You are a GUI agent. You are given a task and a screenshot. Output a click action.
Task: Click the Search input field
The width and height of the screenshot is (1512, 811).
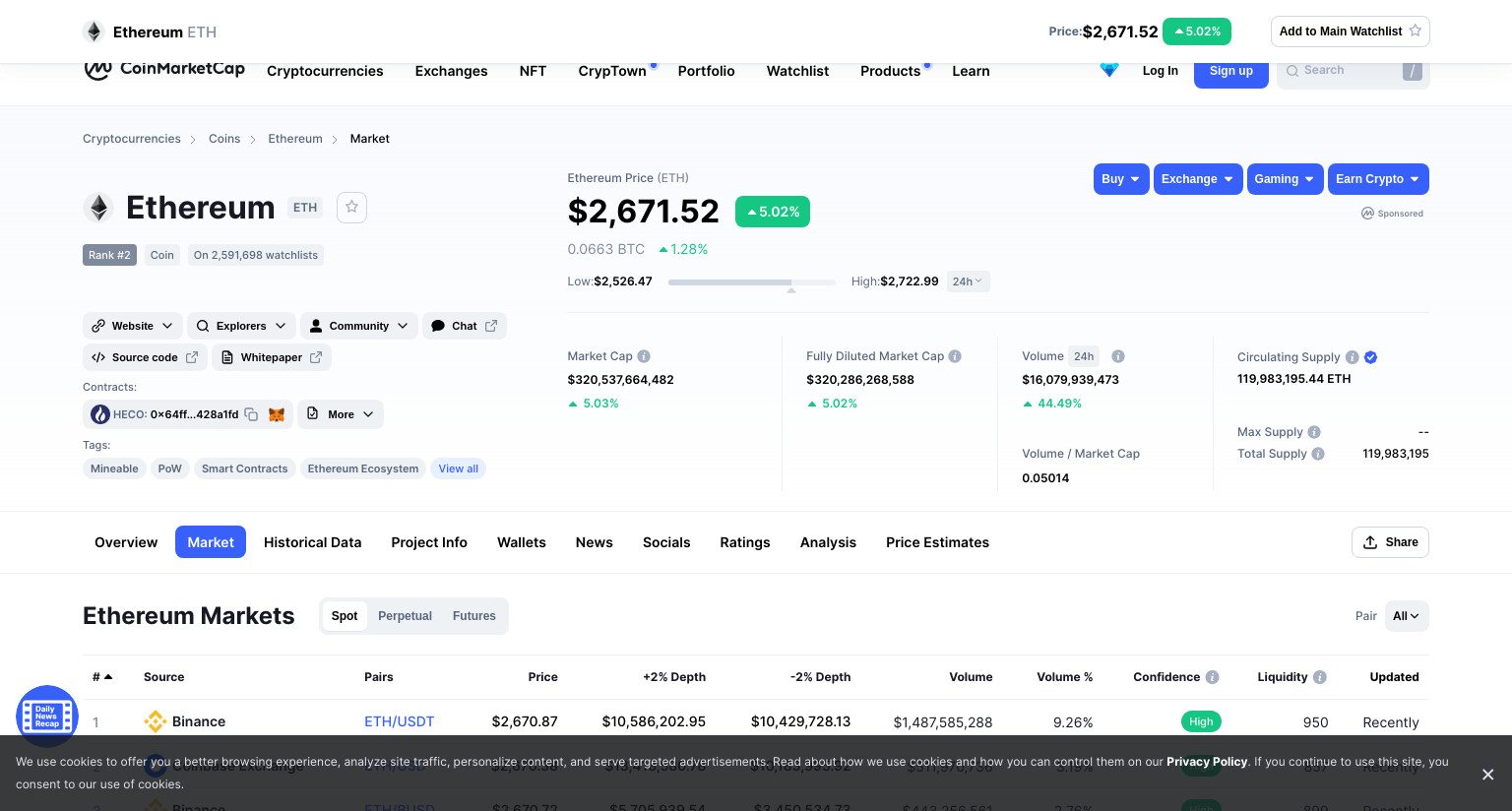pyautogui.click(x=1353, y=71)
